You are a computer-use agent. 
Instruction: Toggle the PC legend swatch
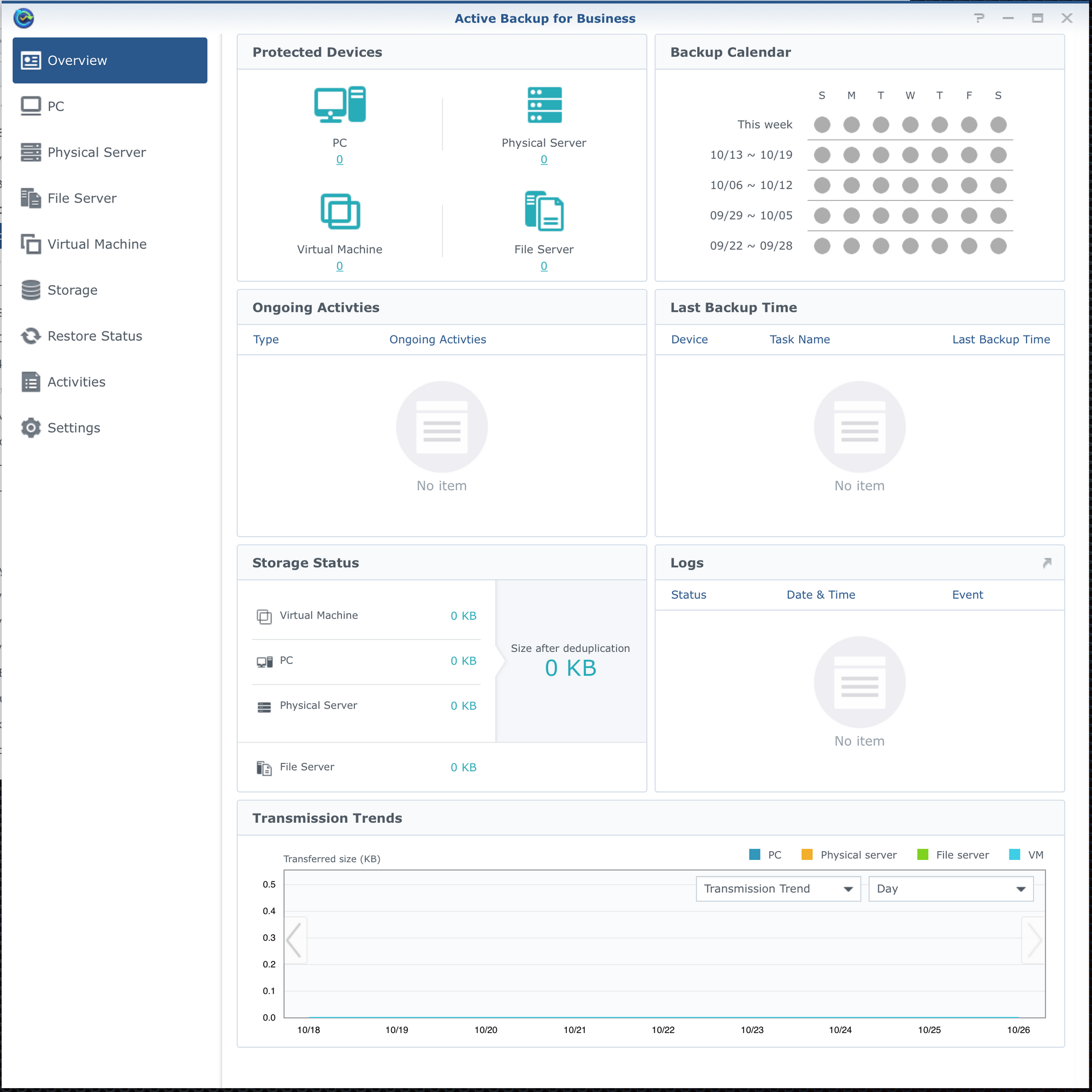(x=755, y=854)
